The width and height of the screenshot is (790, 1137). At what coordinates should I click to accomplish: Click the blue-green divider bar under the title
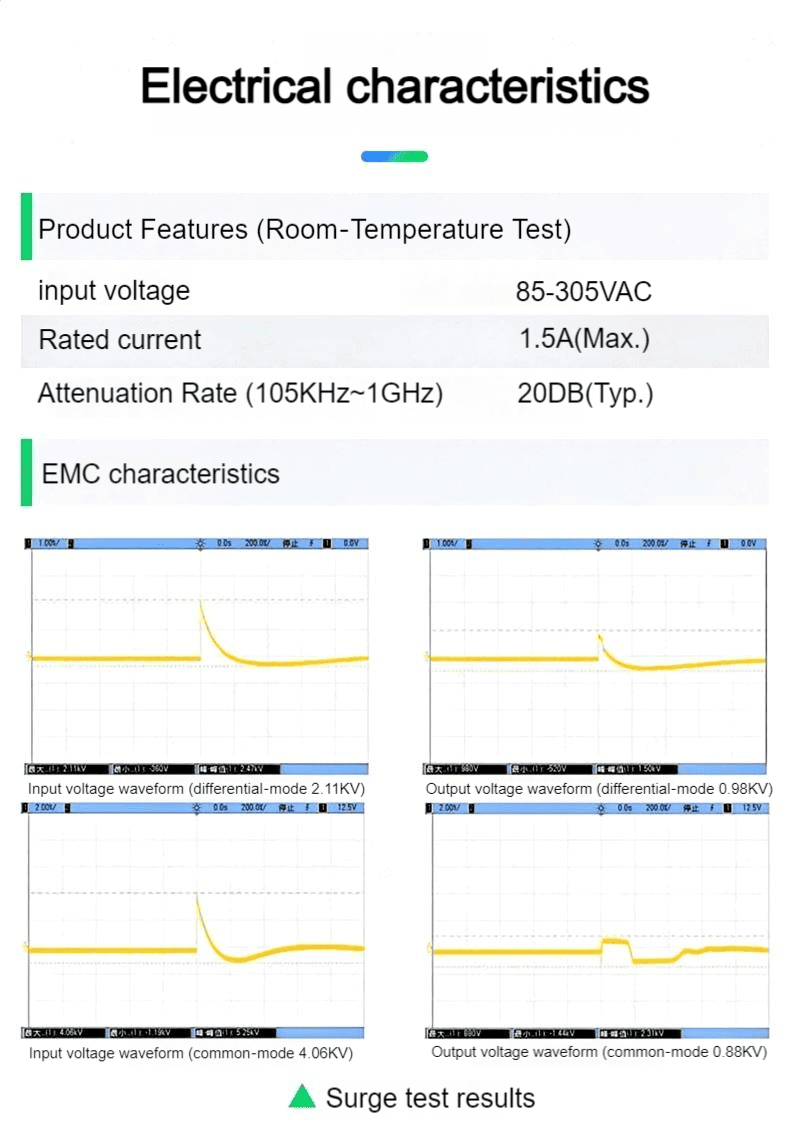click(x=395, y=156)
